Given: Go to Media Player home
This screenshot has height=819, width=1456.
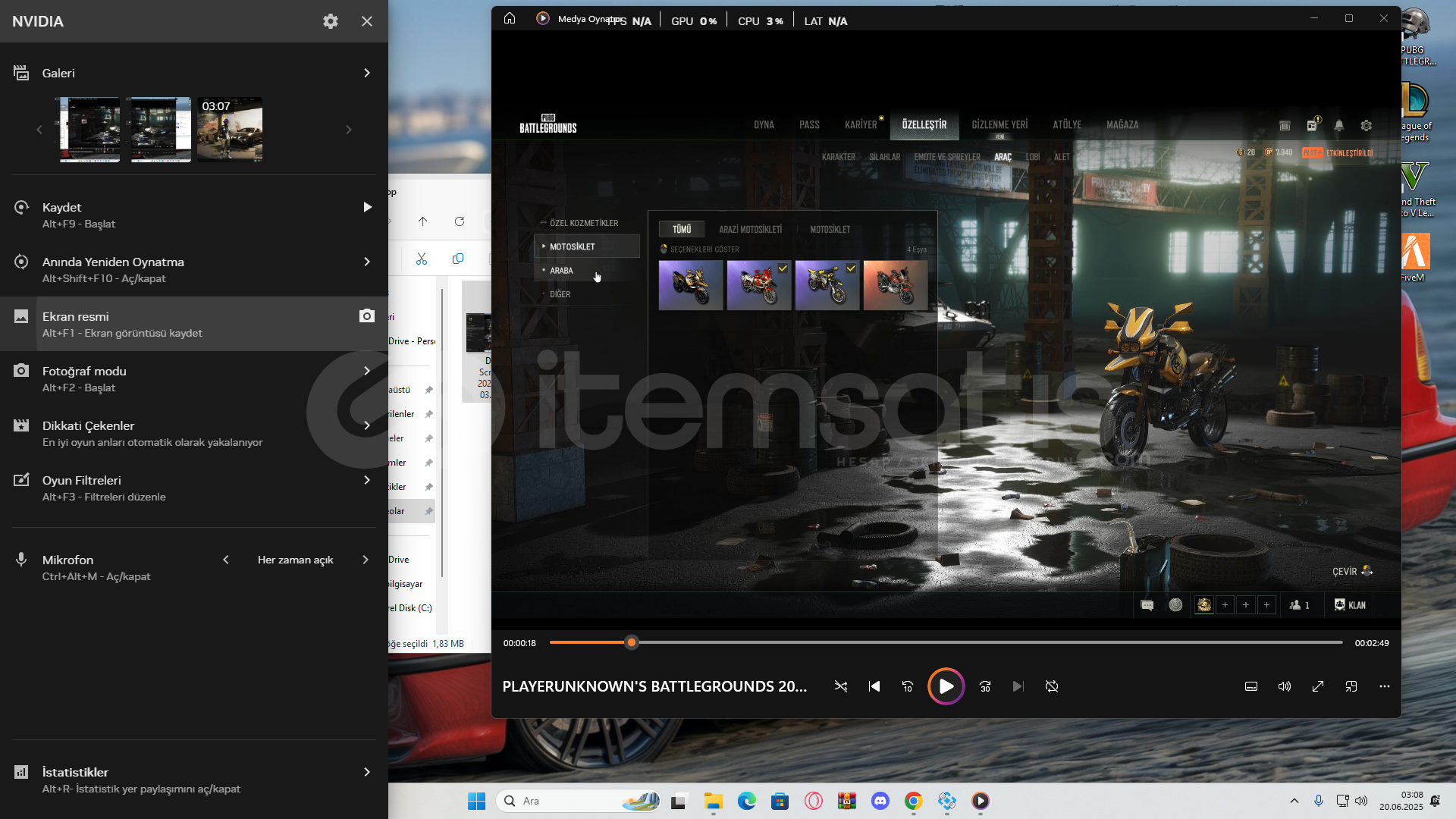Looking at the screenshot, I should [x=510, y=18].
